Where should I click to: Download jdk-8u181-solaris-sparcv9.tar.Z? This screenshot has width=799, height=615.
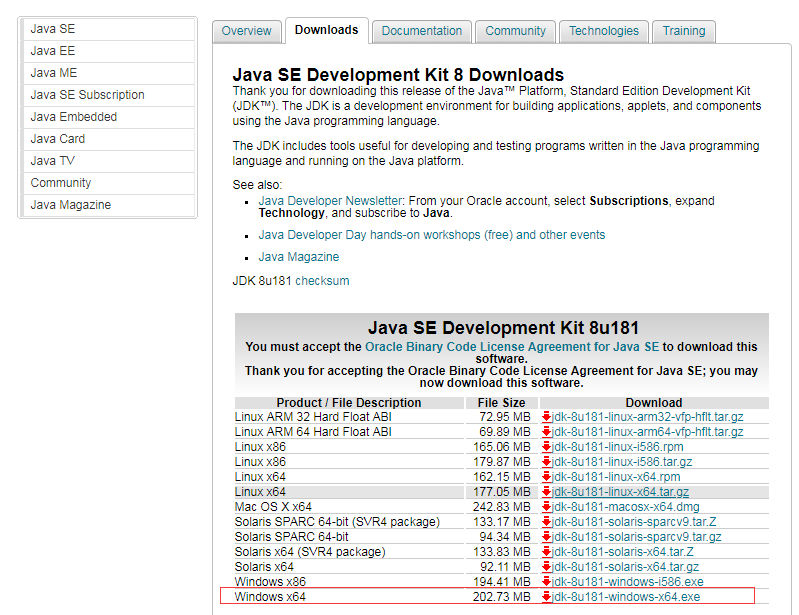(x=634, y=522)
